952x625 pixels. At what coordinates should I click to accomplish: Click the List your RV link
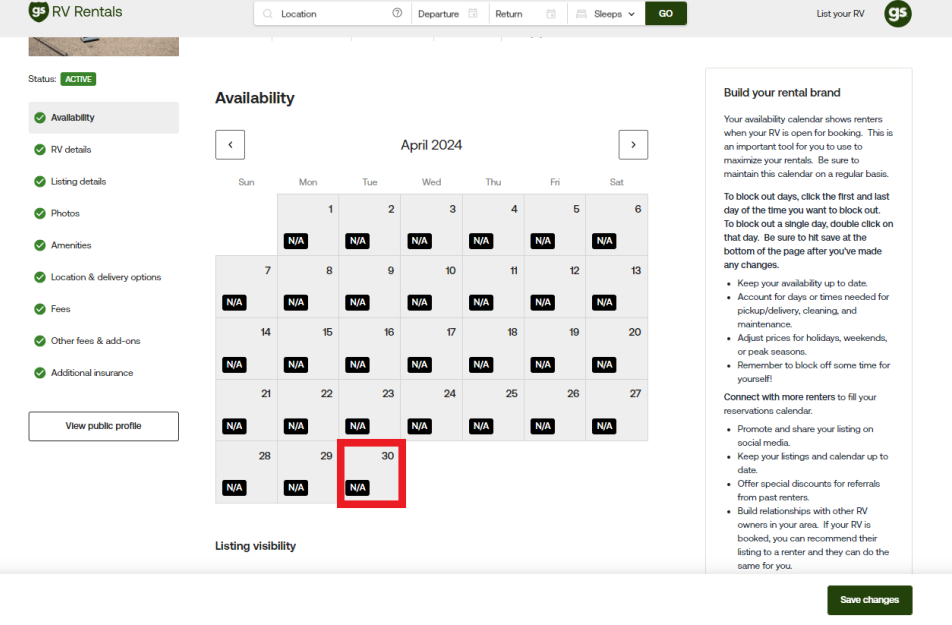pyautogui.click(x=840, y=14)
